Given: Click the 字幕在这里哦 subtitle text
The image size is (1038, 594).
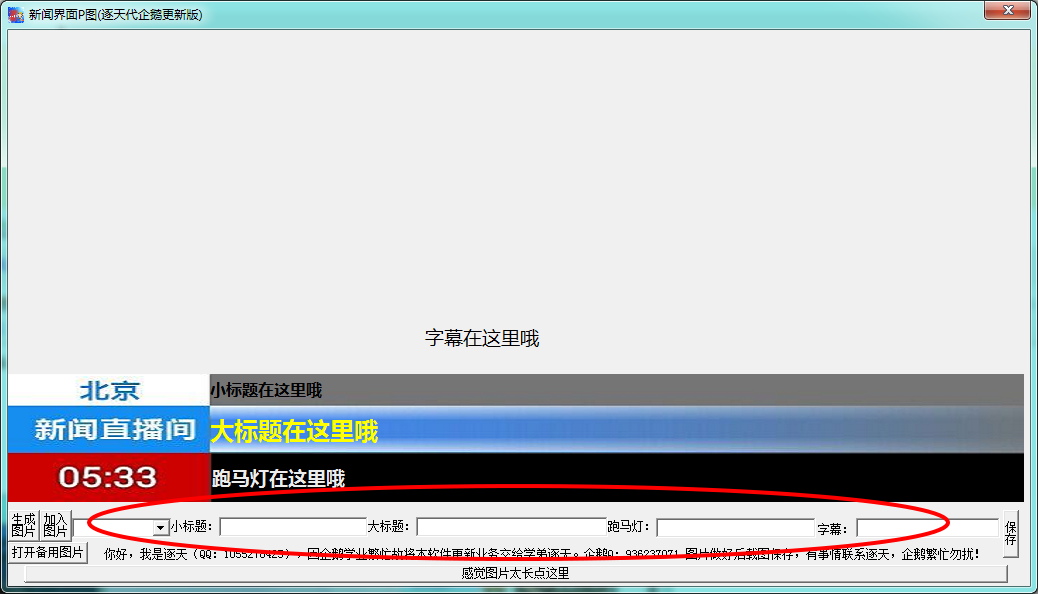Looking at the screenshot, I should [482, 338].
